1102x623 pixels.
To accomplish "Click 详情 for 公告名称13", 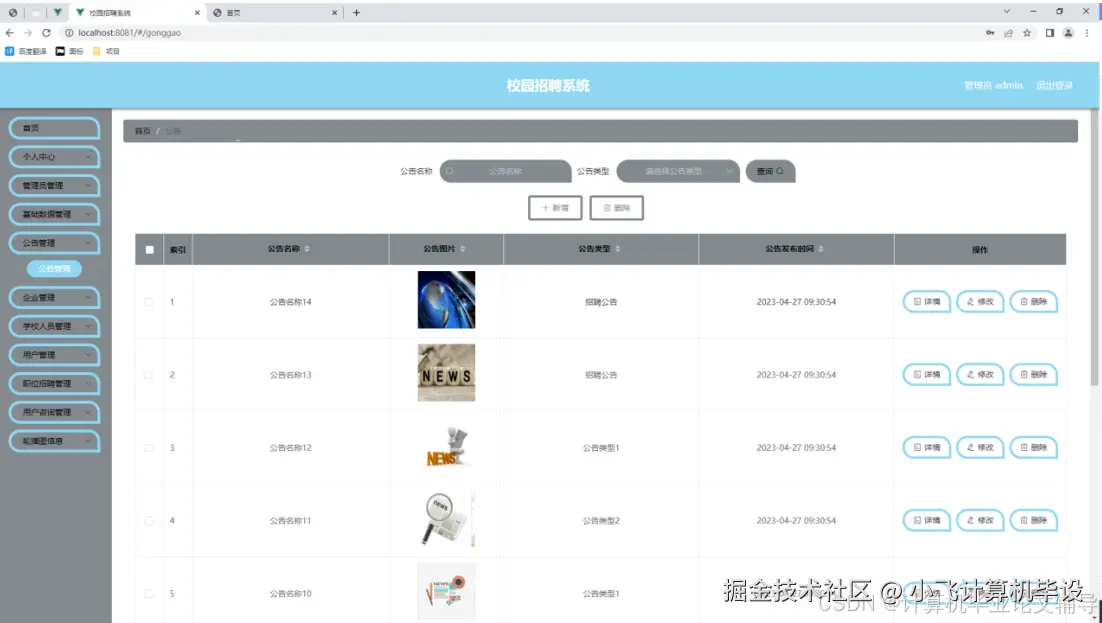I will click(926, 375).
